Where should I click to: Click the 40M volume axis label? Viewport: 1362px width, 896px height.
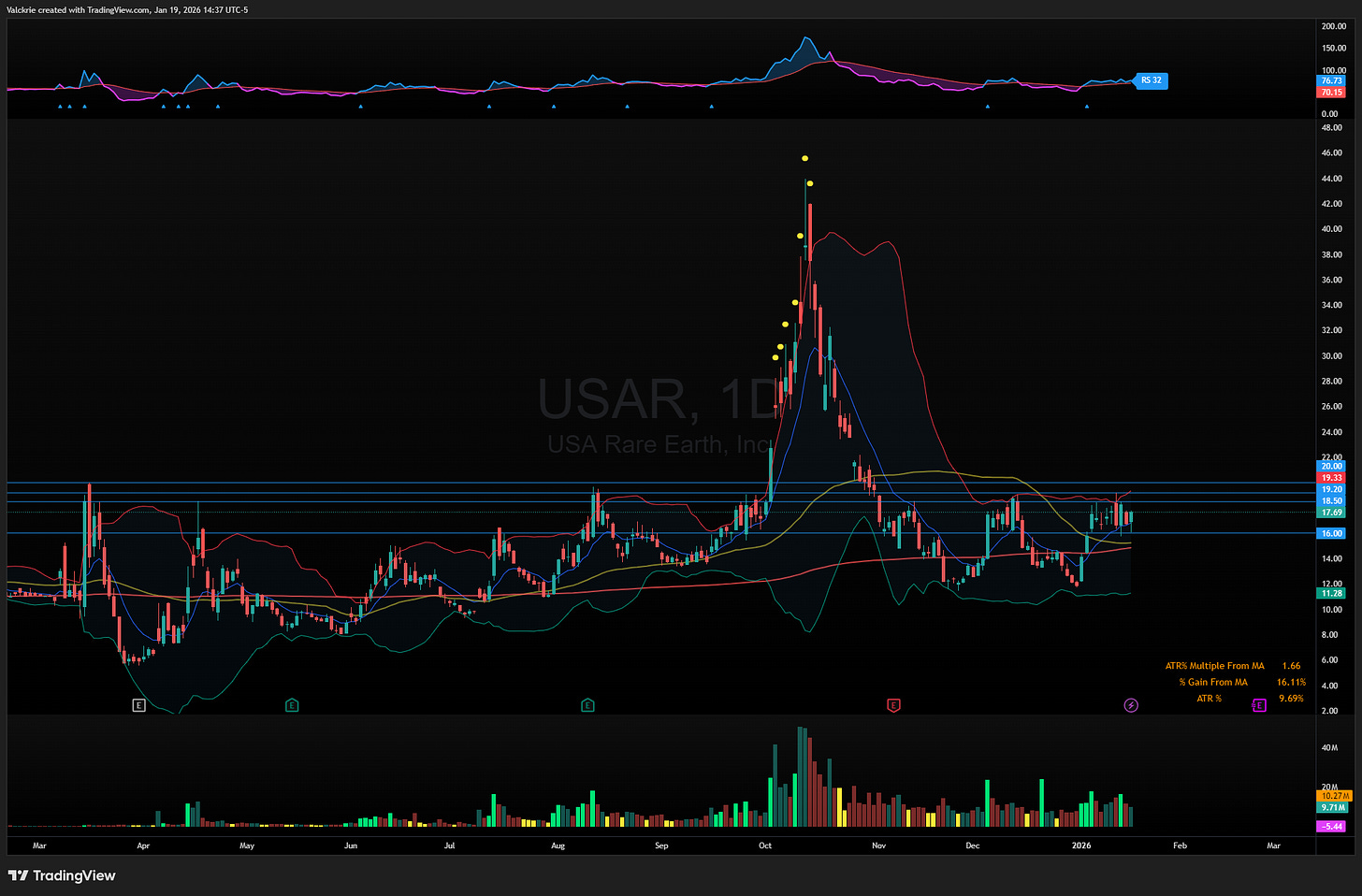pos(1329,747)
